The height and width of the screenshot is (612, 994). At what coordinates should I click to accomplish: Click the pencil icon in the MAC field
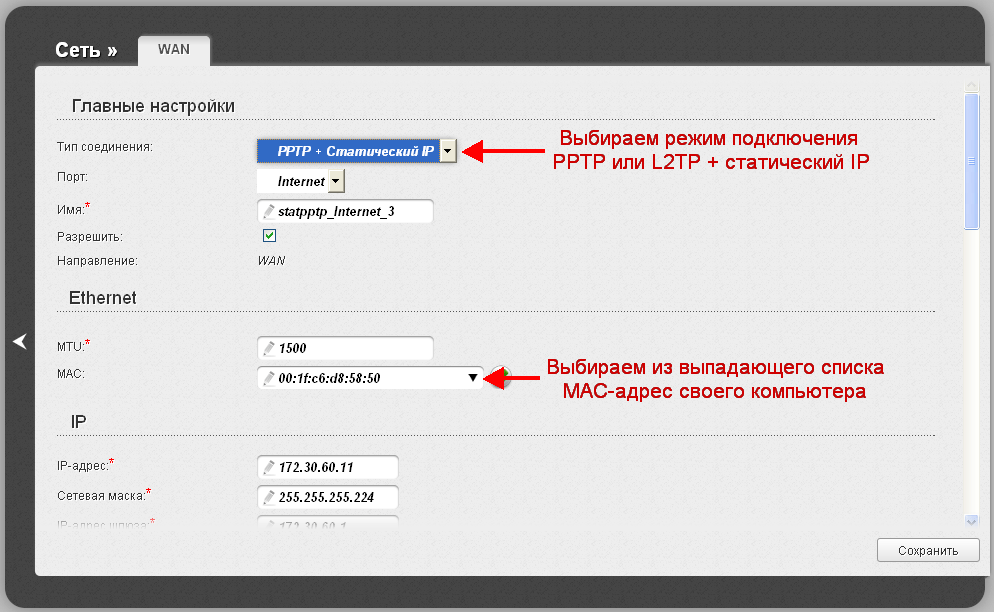(268, 378)
